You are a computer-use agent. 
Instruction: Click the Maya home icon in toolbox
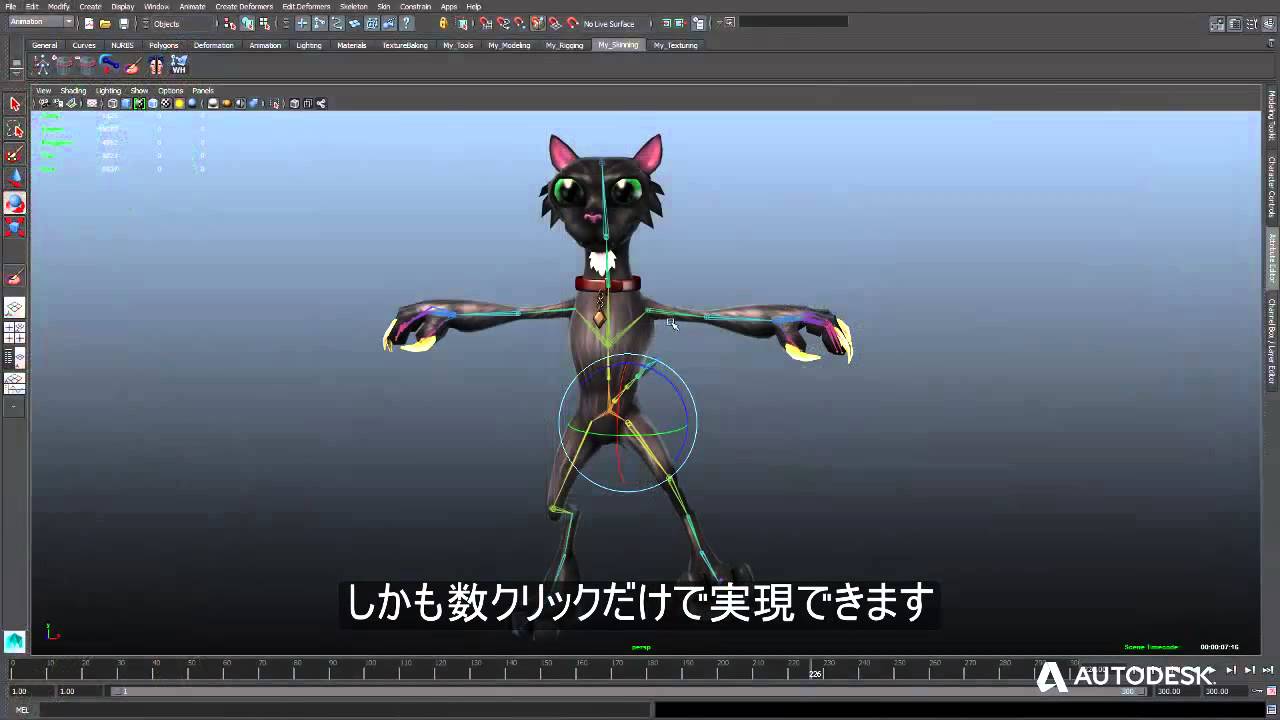point(14,641)
